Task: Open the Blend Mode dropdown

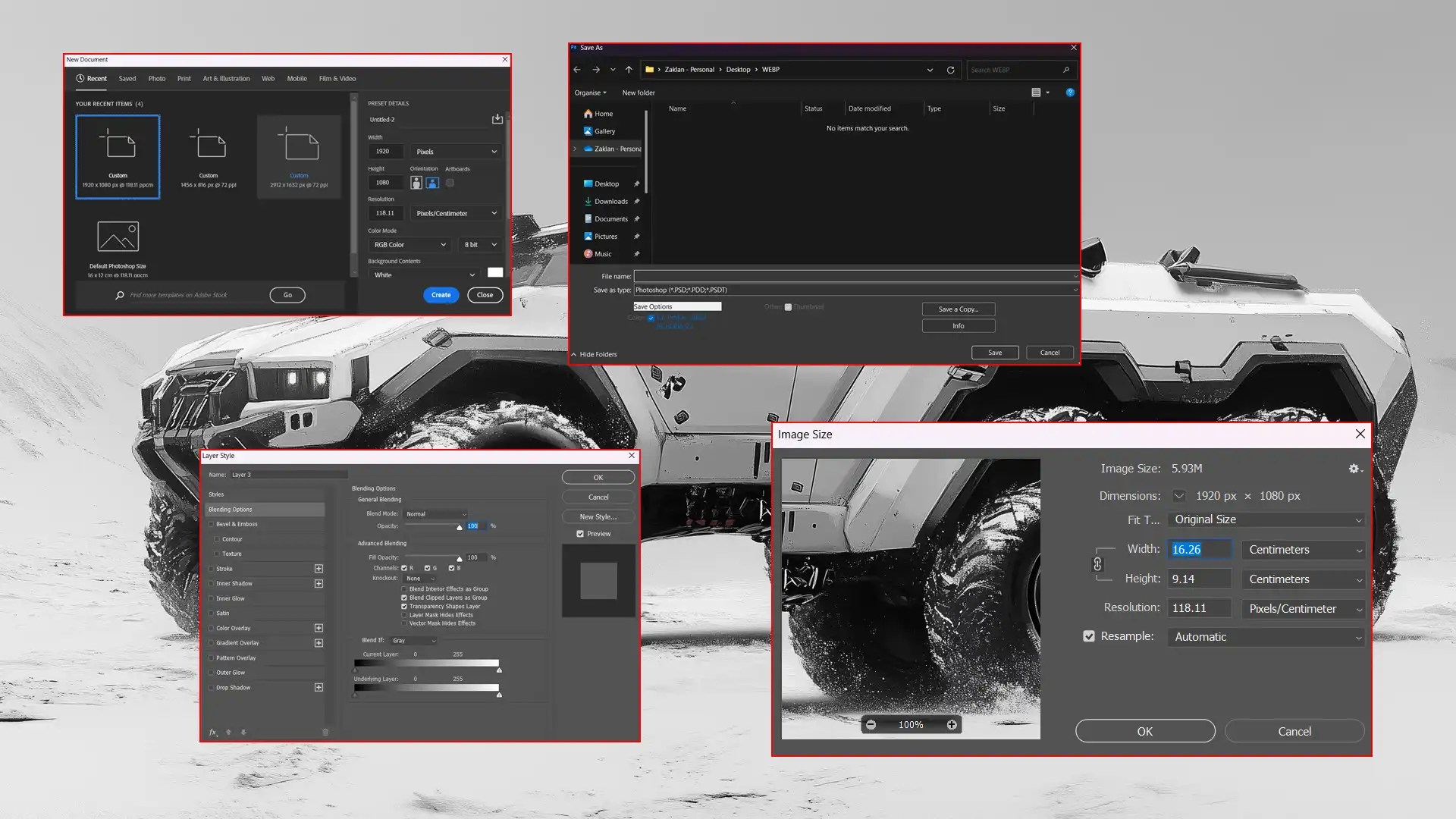Action: click(x=436, y=513)
